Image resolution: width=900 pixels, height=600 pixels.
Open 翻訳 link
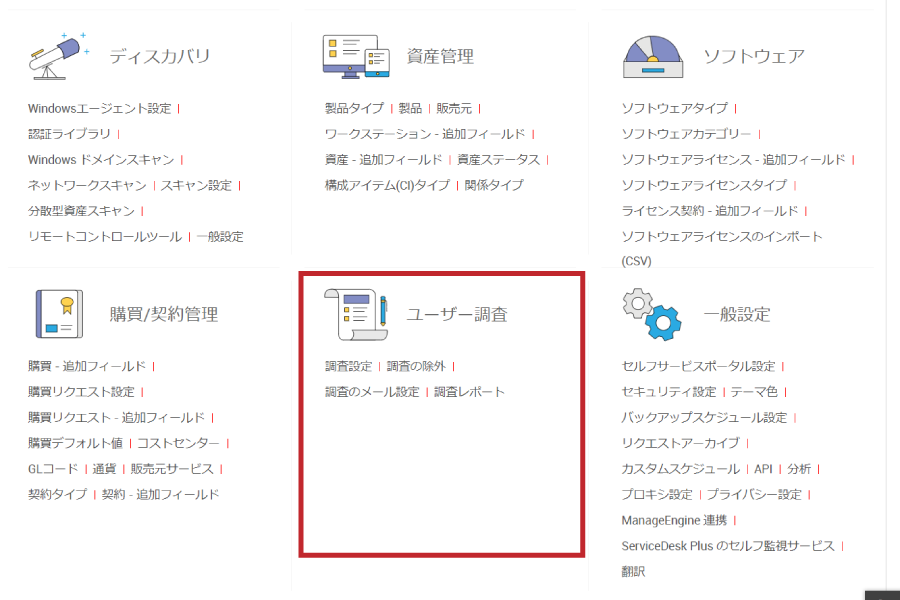[633, 572]
